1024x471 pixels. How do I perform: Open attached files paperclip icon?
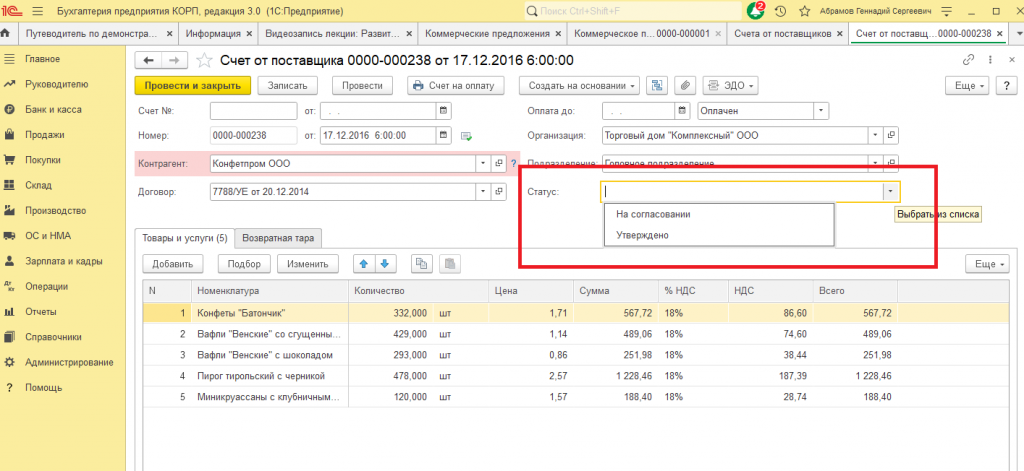685,86
